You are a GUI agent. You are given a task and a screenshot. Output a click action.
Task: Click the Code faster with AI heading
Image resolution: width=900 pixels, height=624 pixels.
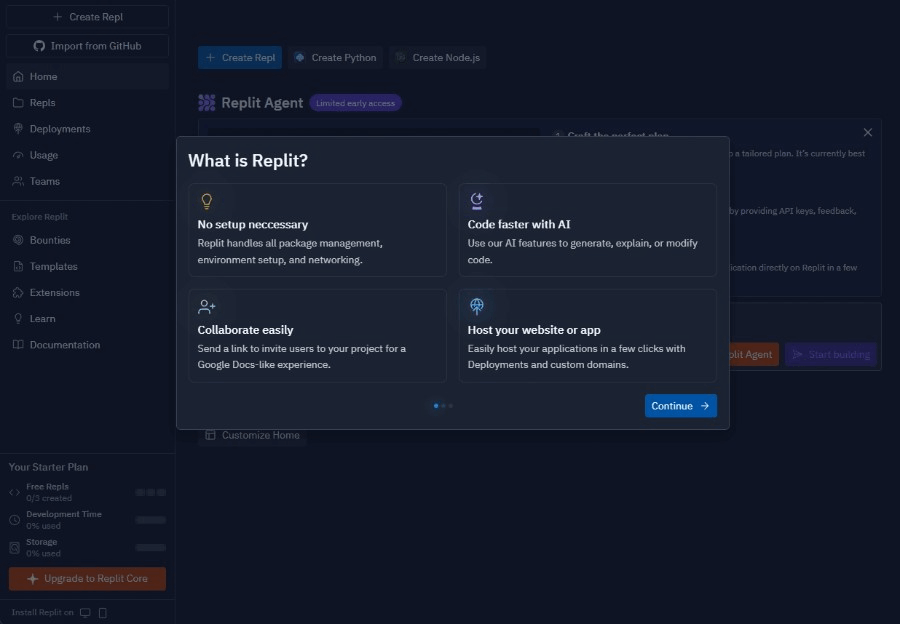coord(519,224)
